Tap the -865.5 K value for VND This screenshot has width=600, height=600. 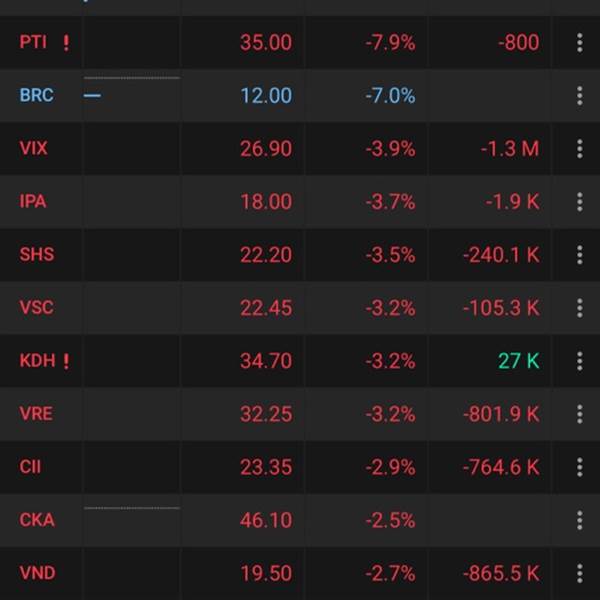point(501,573)
